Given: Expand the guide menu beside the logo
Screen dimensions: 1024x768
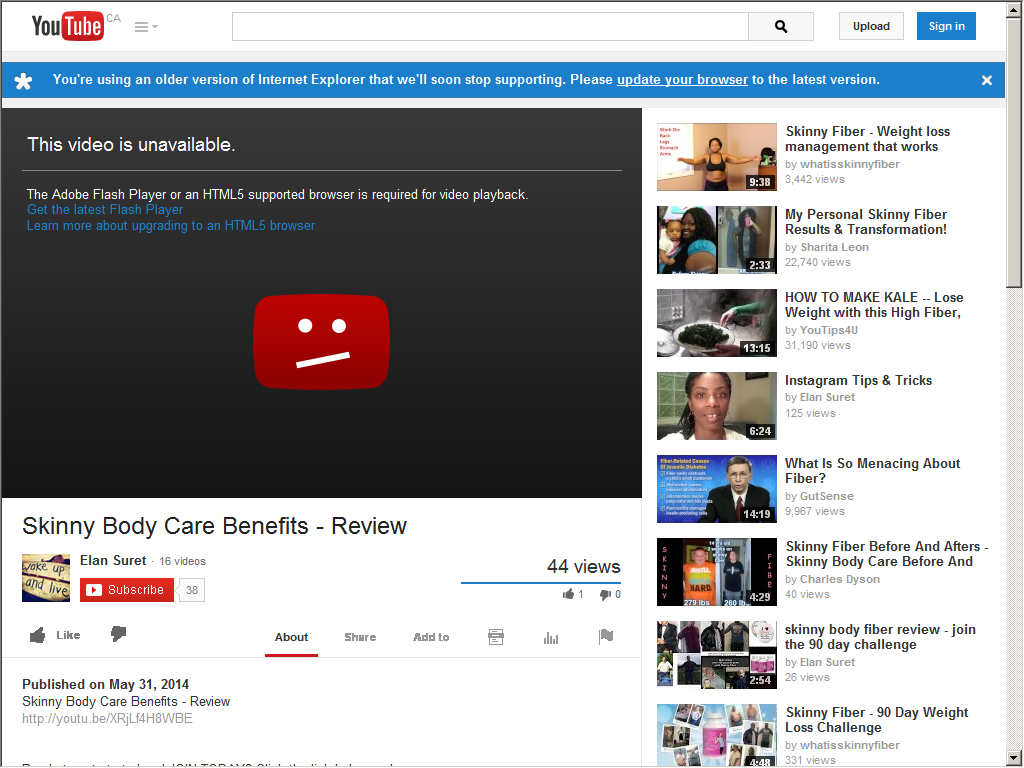Looking at the screenshot, I should (x=146, y=27).
